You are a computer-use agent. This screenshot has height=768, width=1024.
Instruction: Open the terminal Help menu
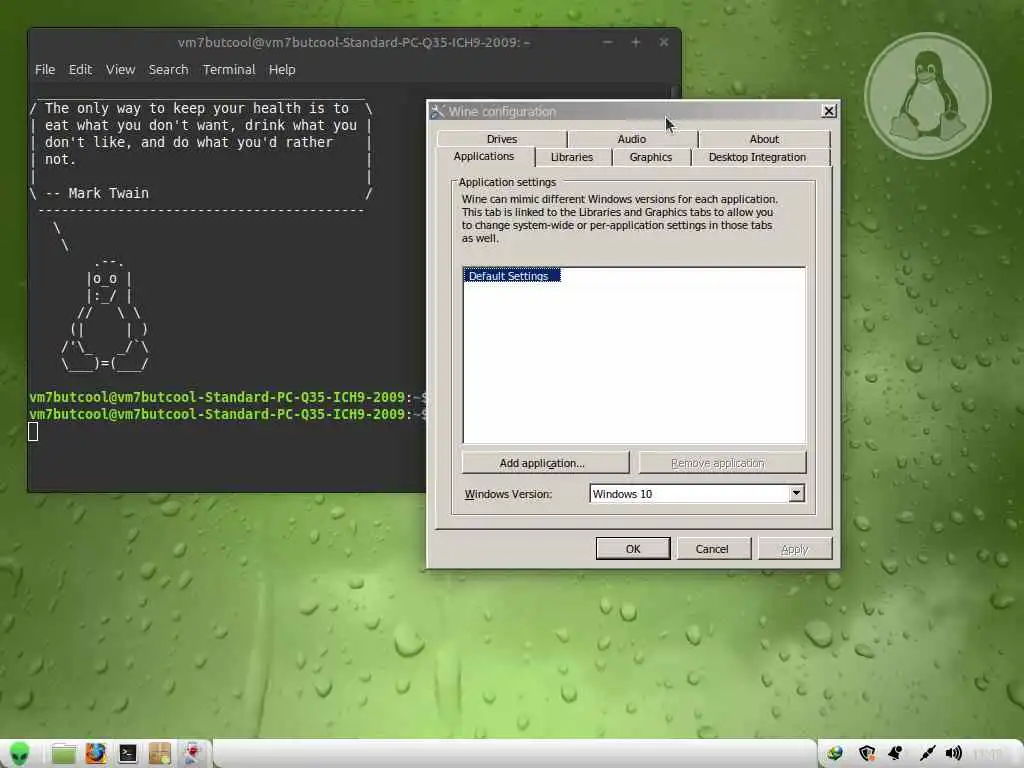282,69
